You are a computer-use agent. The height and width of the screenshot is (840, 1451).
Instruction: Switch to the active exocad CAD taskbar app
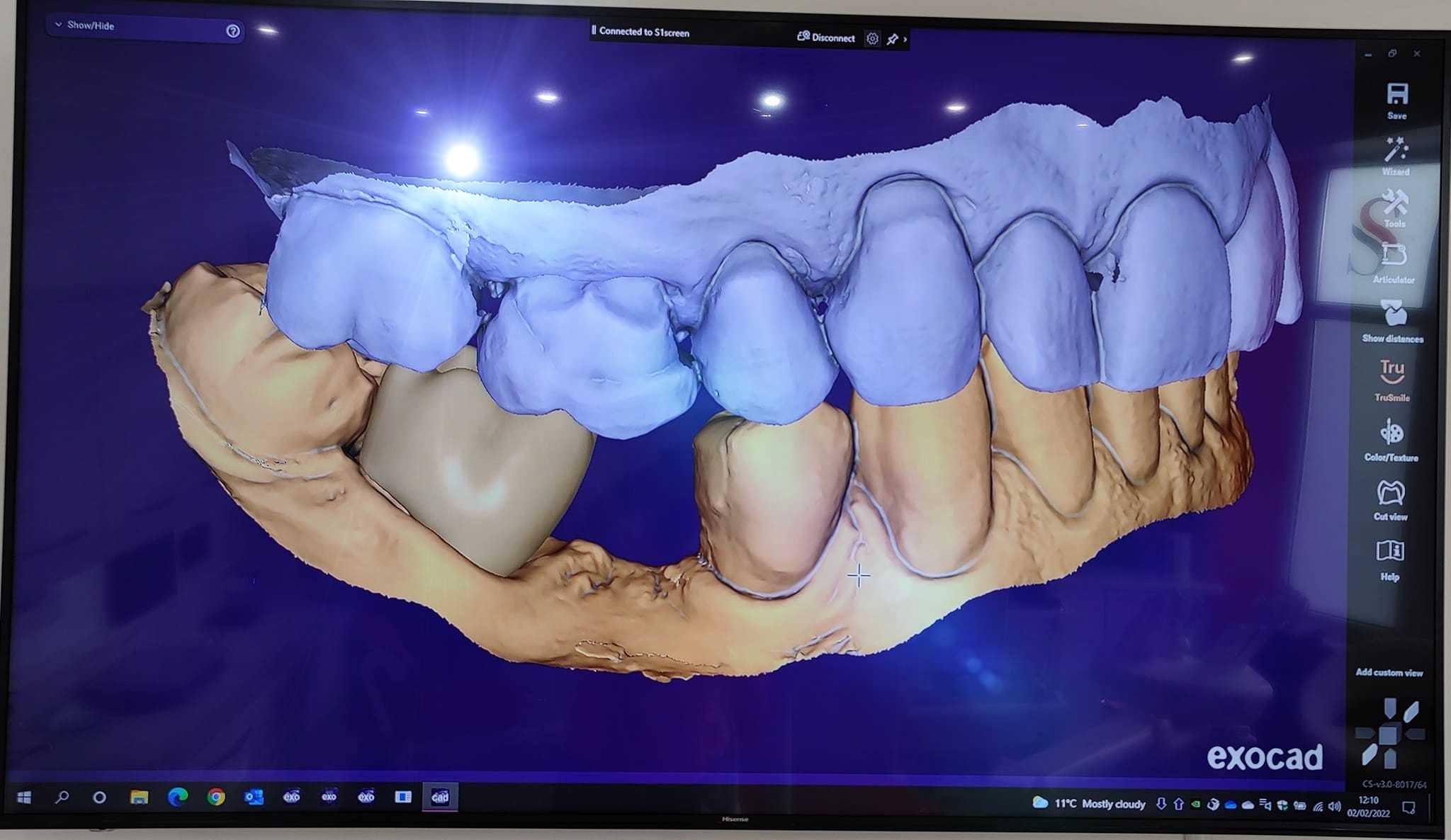coord(440,797)
